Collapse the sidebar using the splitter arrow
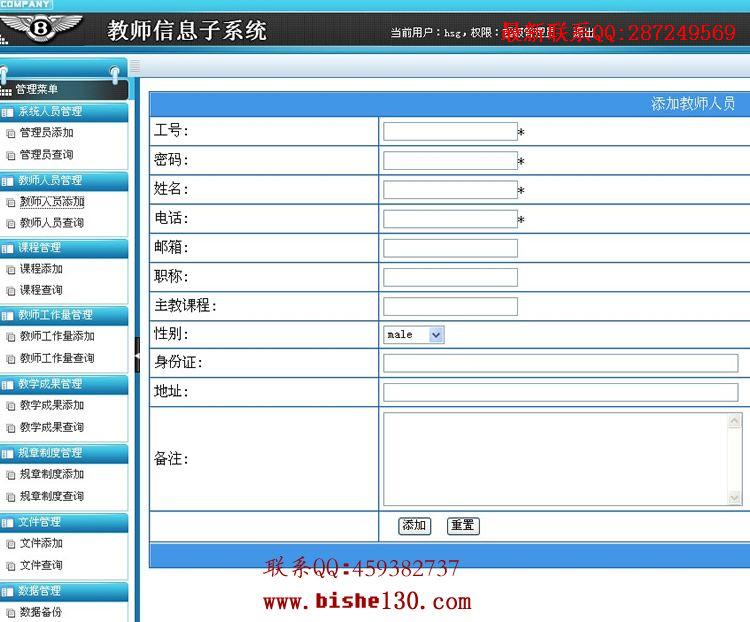Image resolution: width=750 pixels, height=622 pixels. point(137,355)
